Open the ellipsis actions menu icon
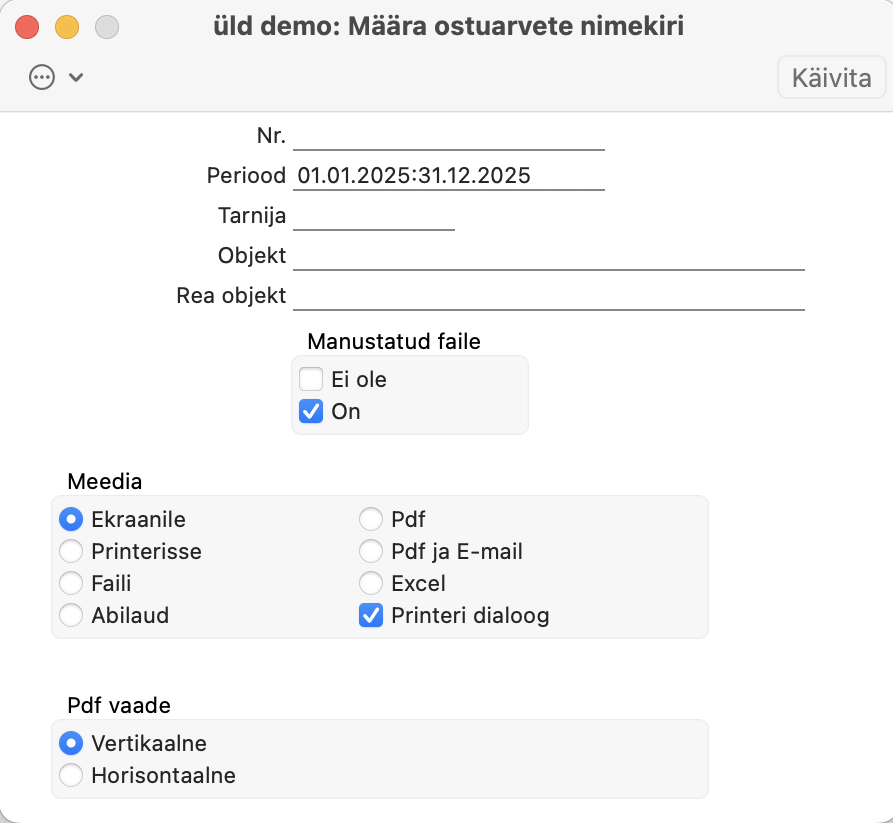This screenshot has height=823, width=893. pos(42,77)
